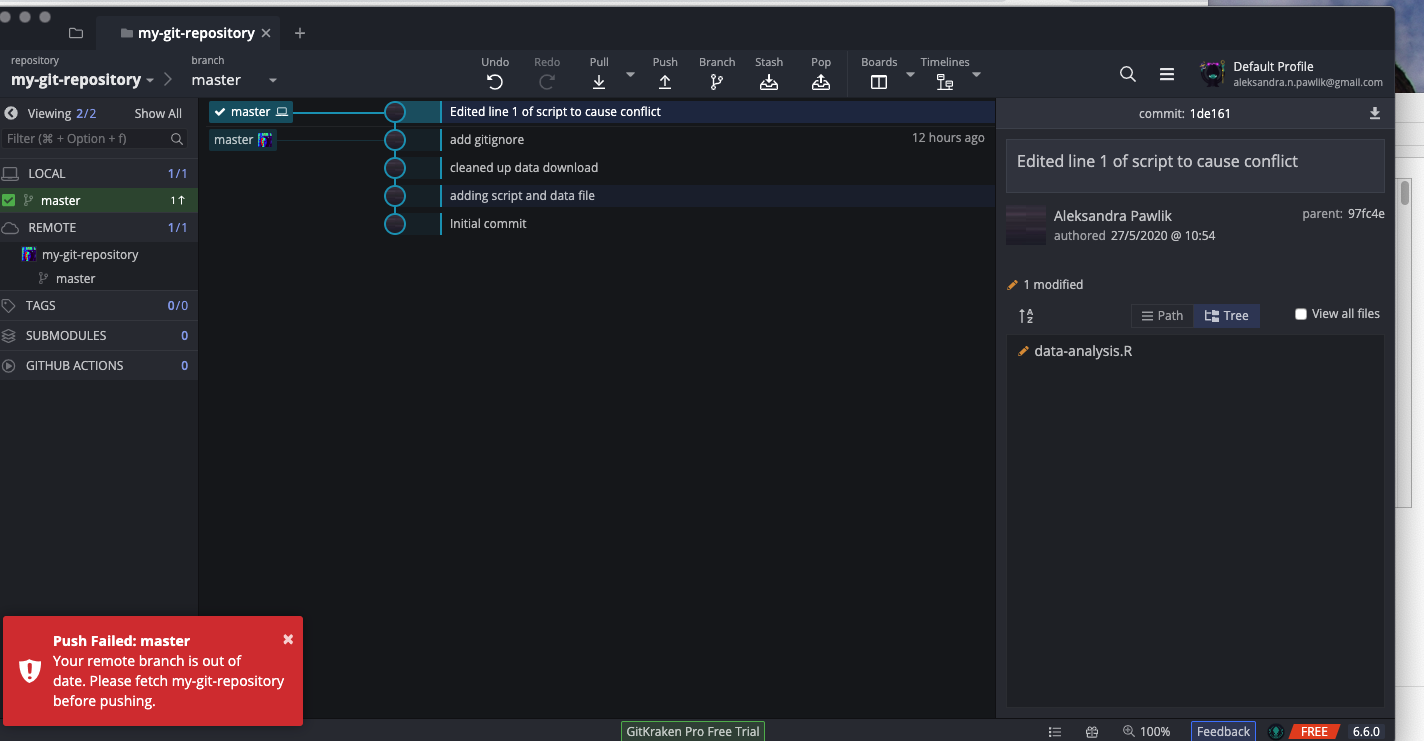The image size is (1424, 741).
Task: Click the list icon in status bar
Action: [x=1055, y=732]
